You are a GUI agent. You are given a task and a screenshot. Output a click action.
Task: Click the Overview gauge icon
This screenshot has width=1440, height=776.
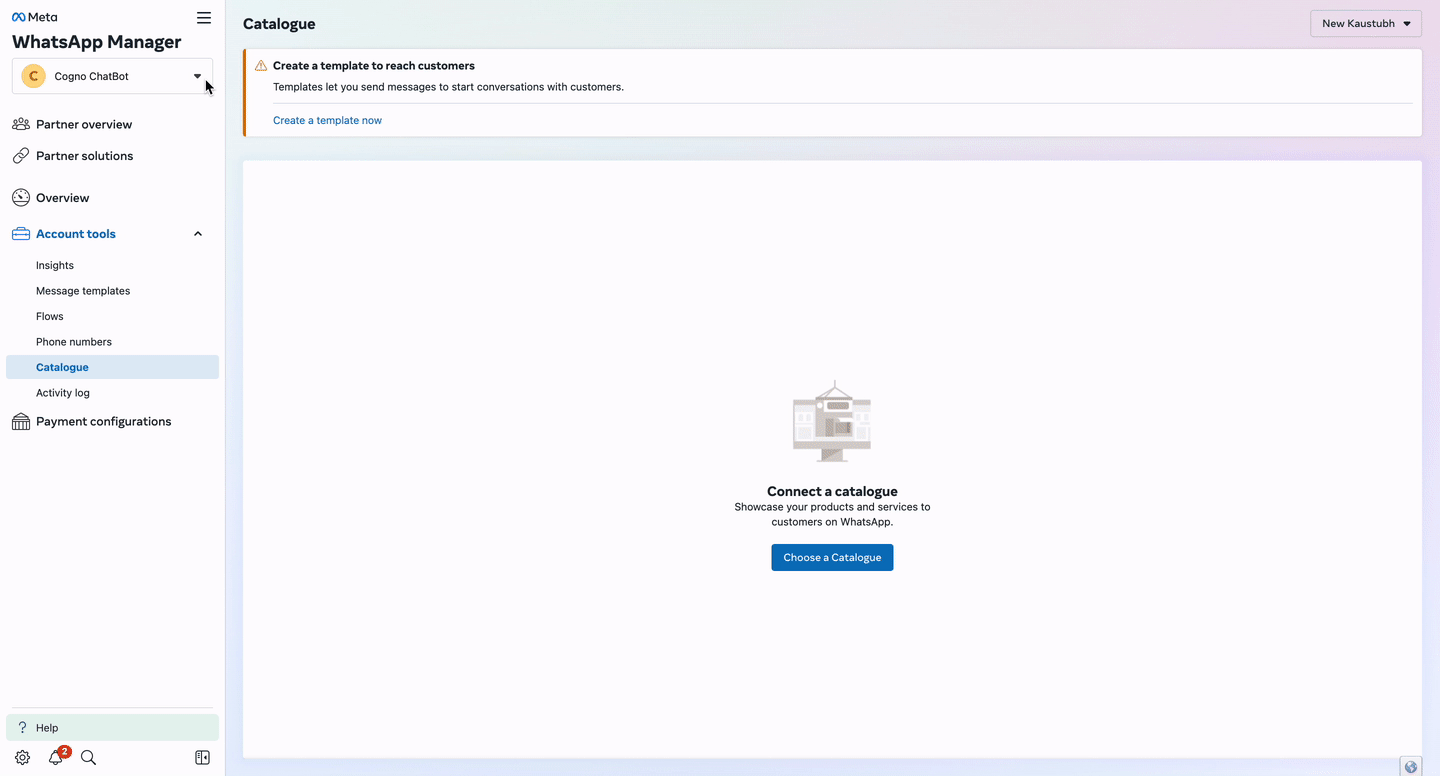pos(20,198)
